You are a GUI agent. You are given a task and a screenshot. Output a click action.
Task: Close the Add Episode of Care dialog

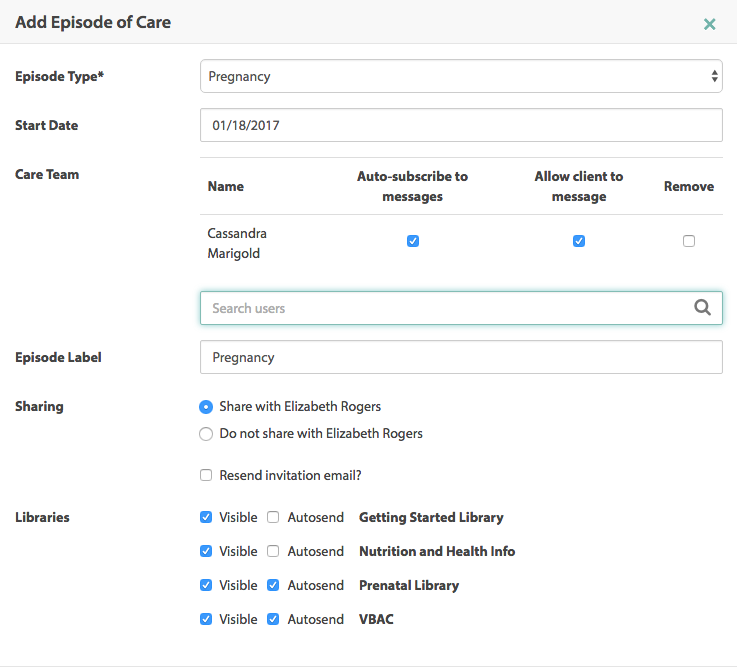[x=709, y=24]
